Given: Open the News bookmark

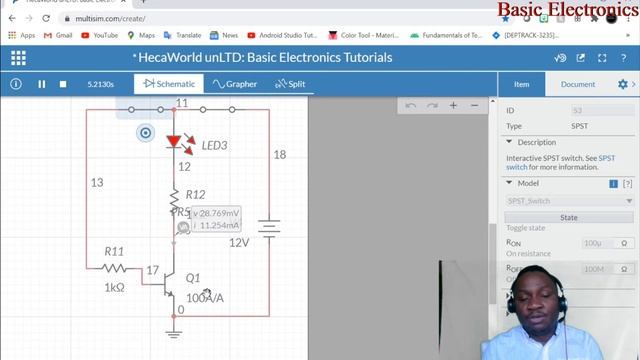Looking at the screenshot, I should 224,36.
